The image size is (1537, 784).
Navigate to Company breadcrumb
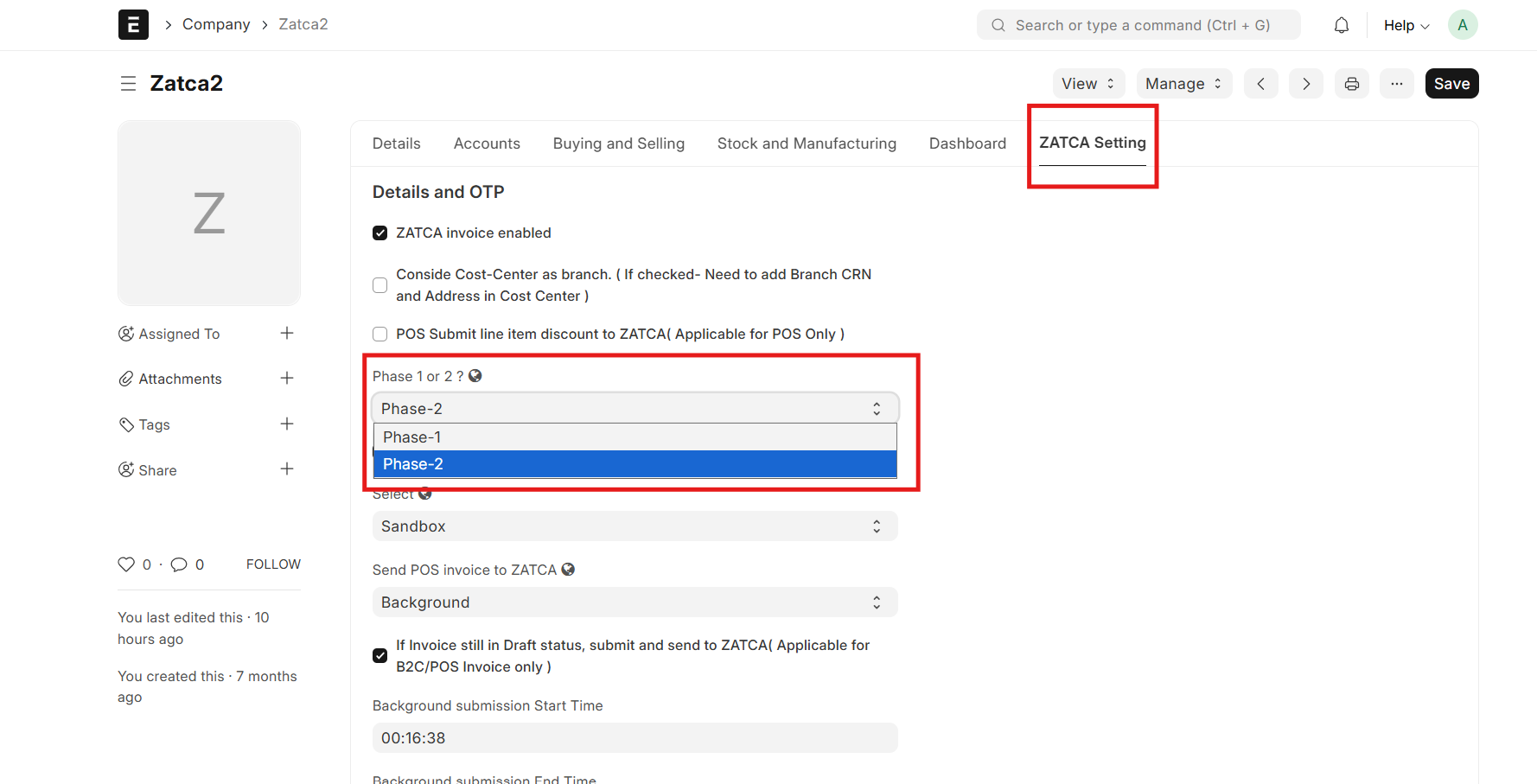click(216, 24)
